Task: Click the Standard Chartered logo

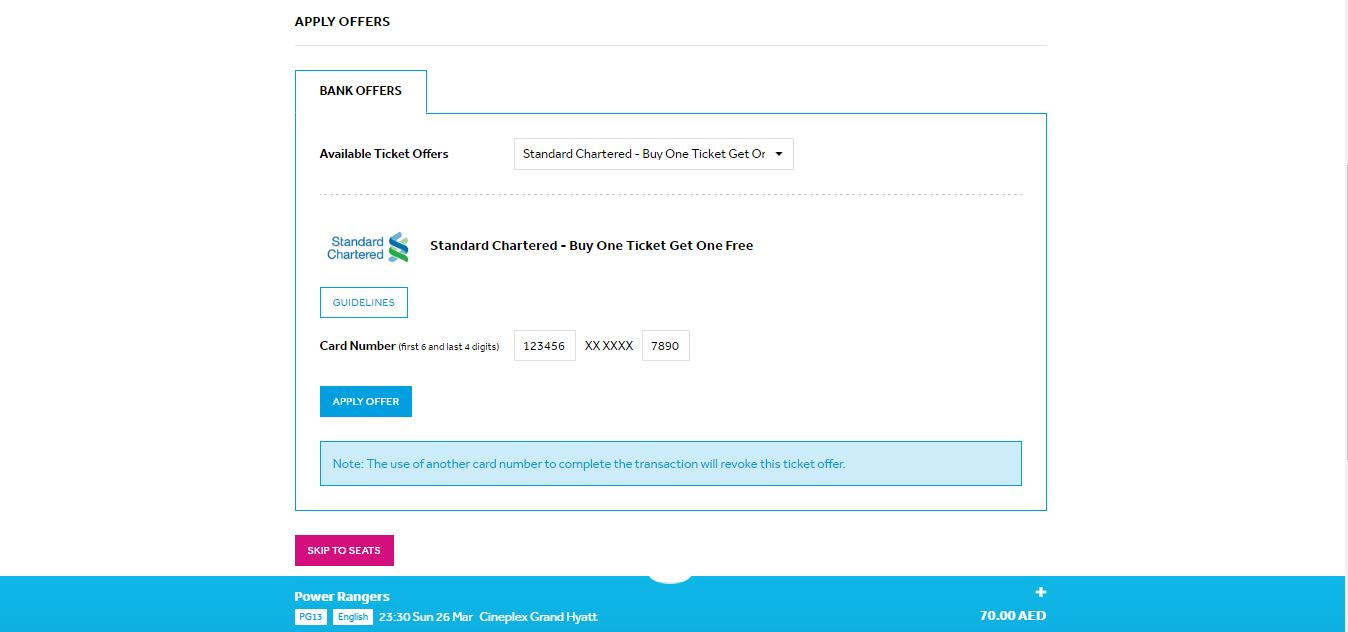Action: point(368,247)
